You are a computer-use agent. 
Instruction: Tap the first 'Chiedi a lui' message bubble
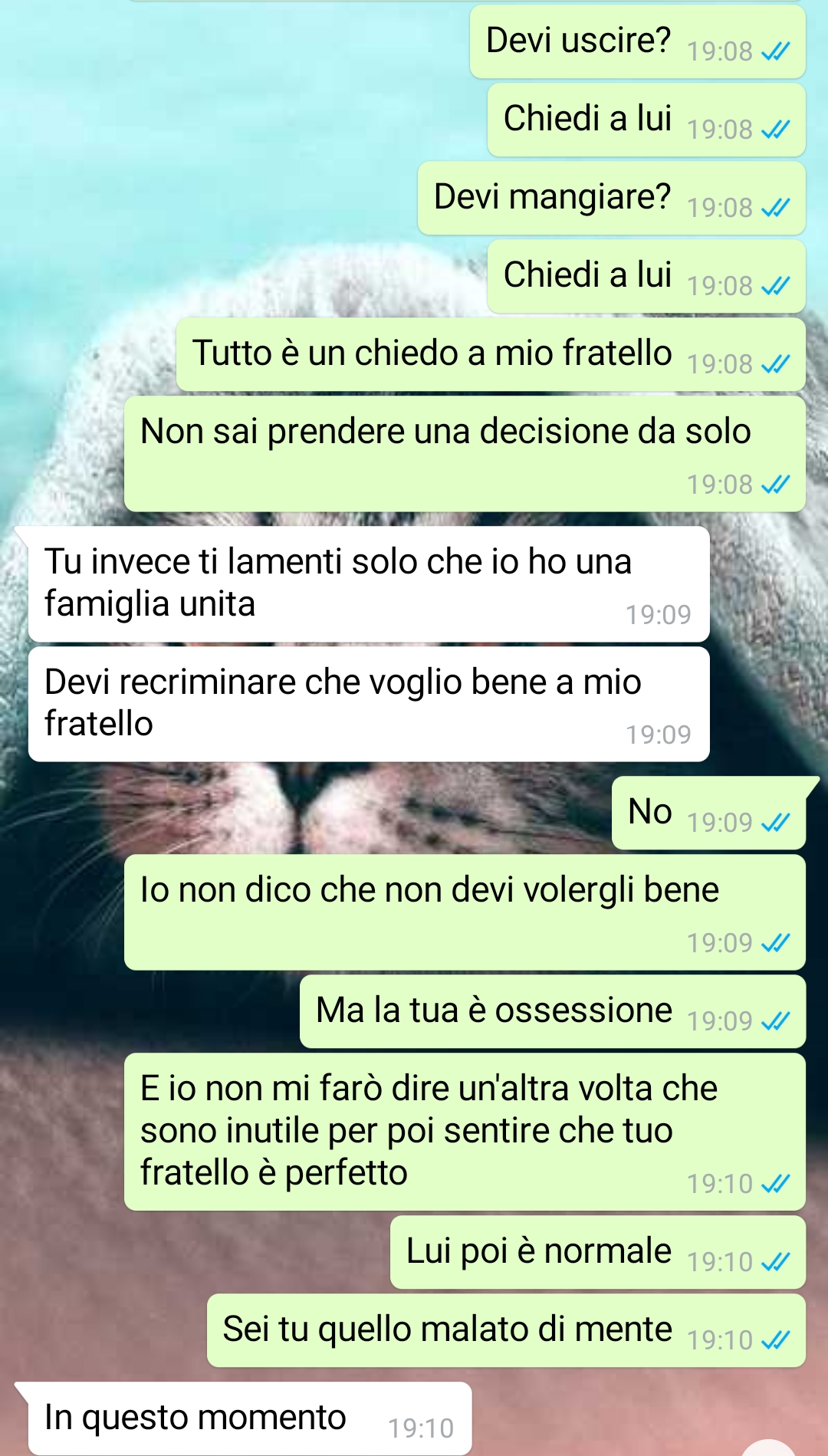[x=646, y=120]
